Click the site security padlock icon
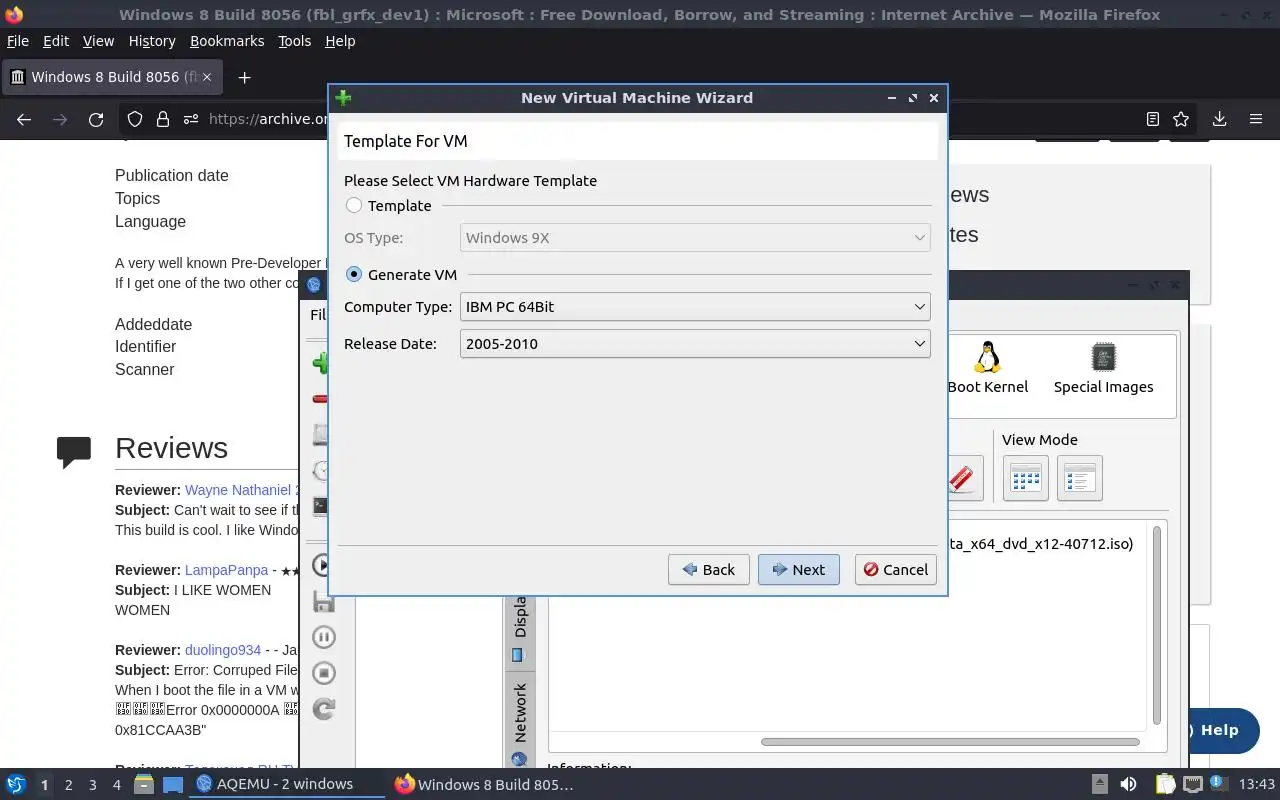Image resolution: width=1280 pixels, height=800 pixels. tap(163, 119)
